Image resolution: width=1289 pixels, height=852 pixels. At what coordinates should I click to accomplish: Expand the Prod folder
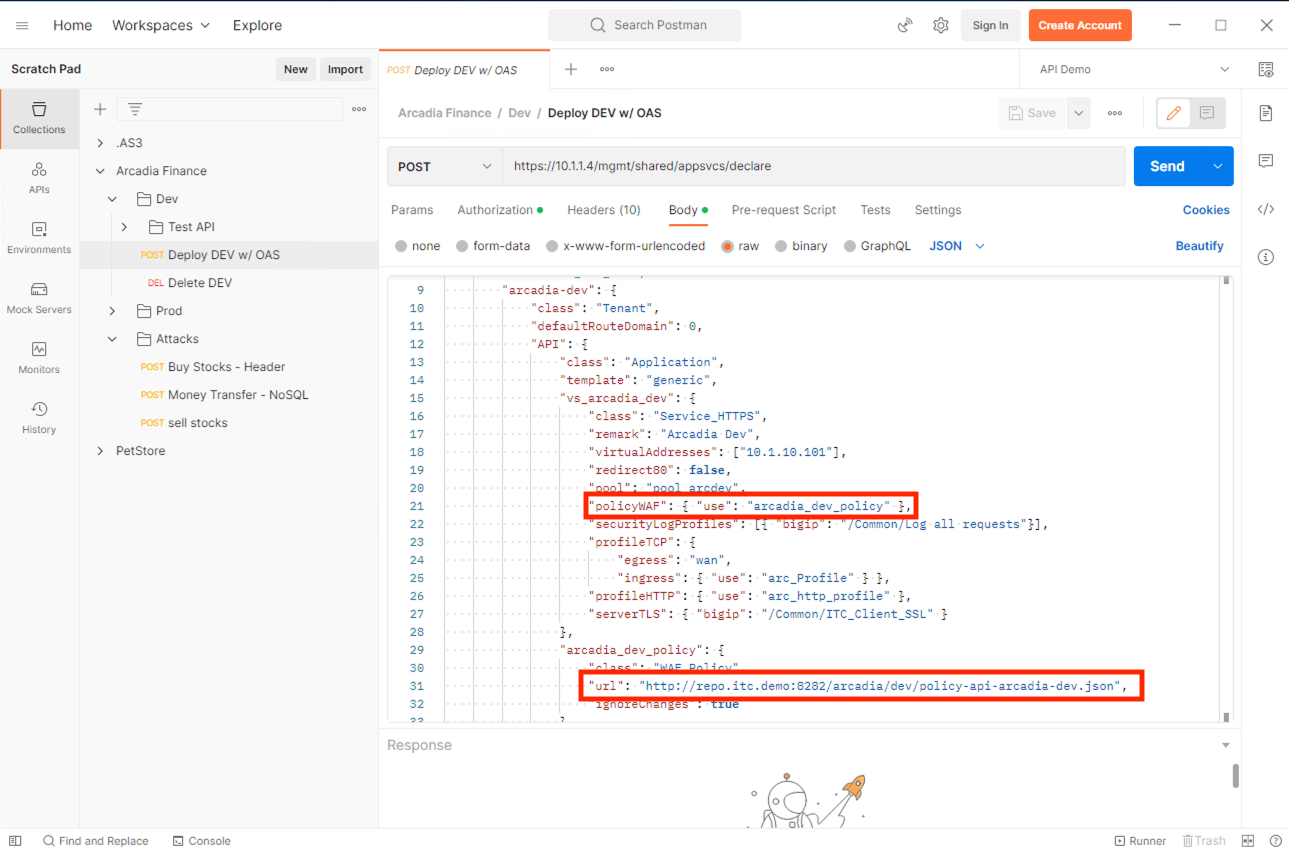(112, 311)
